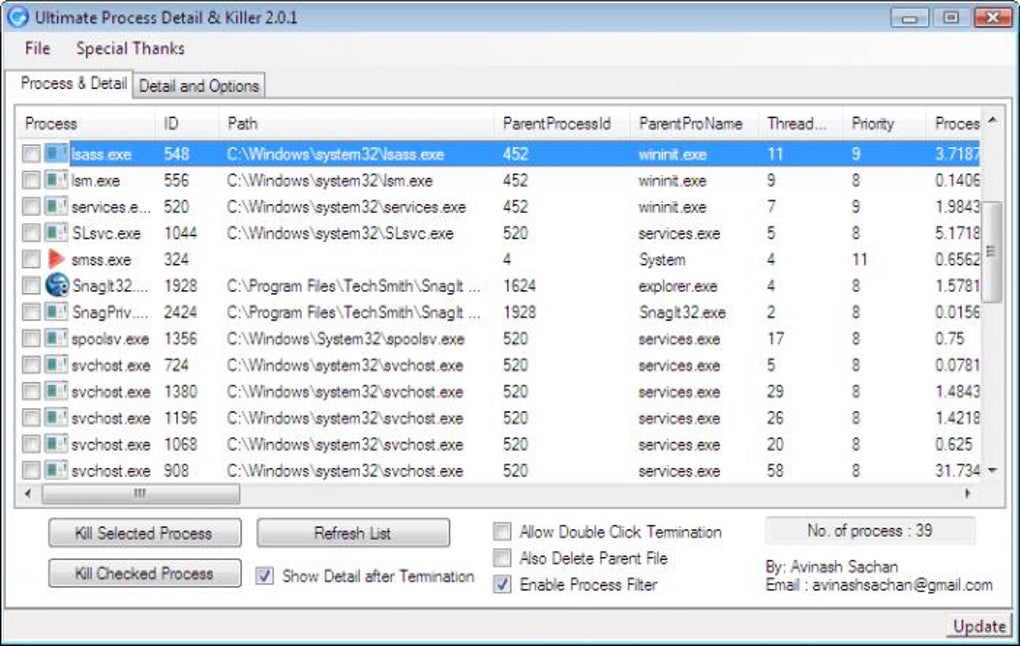Enable Also Delete Parent File option

pyautogui.click(x=502, y=558)
